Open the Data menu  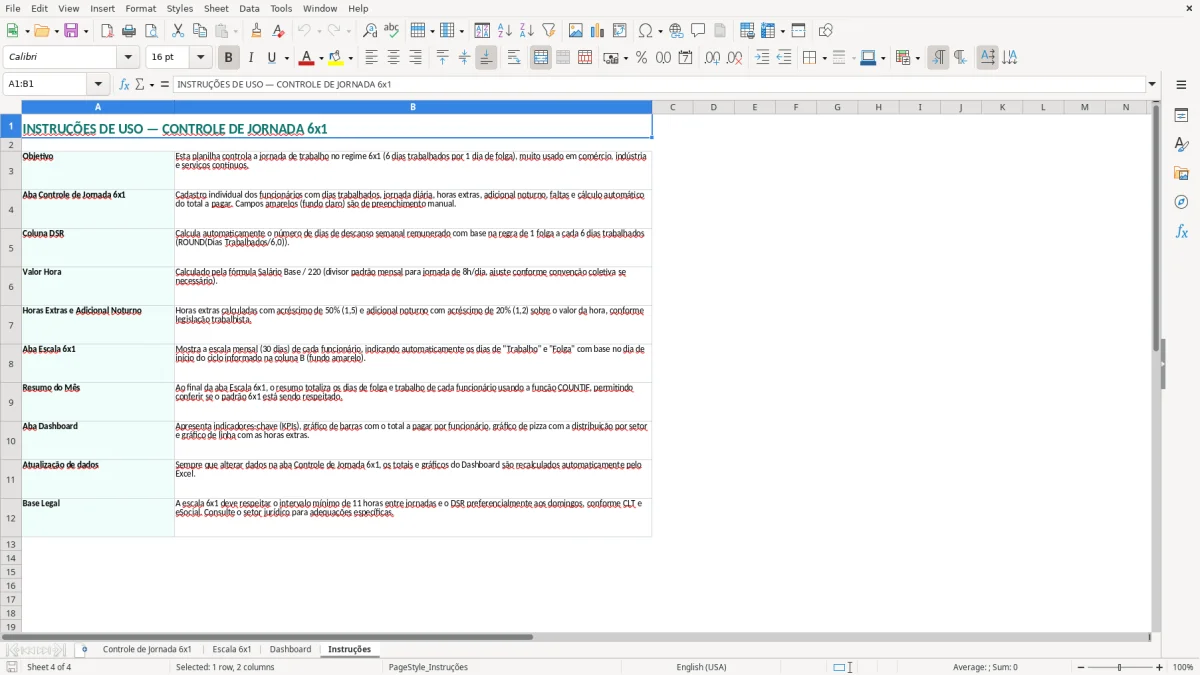pos(249,8)
